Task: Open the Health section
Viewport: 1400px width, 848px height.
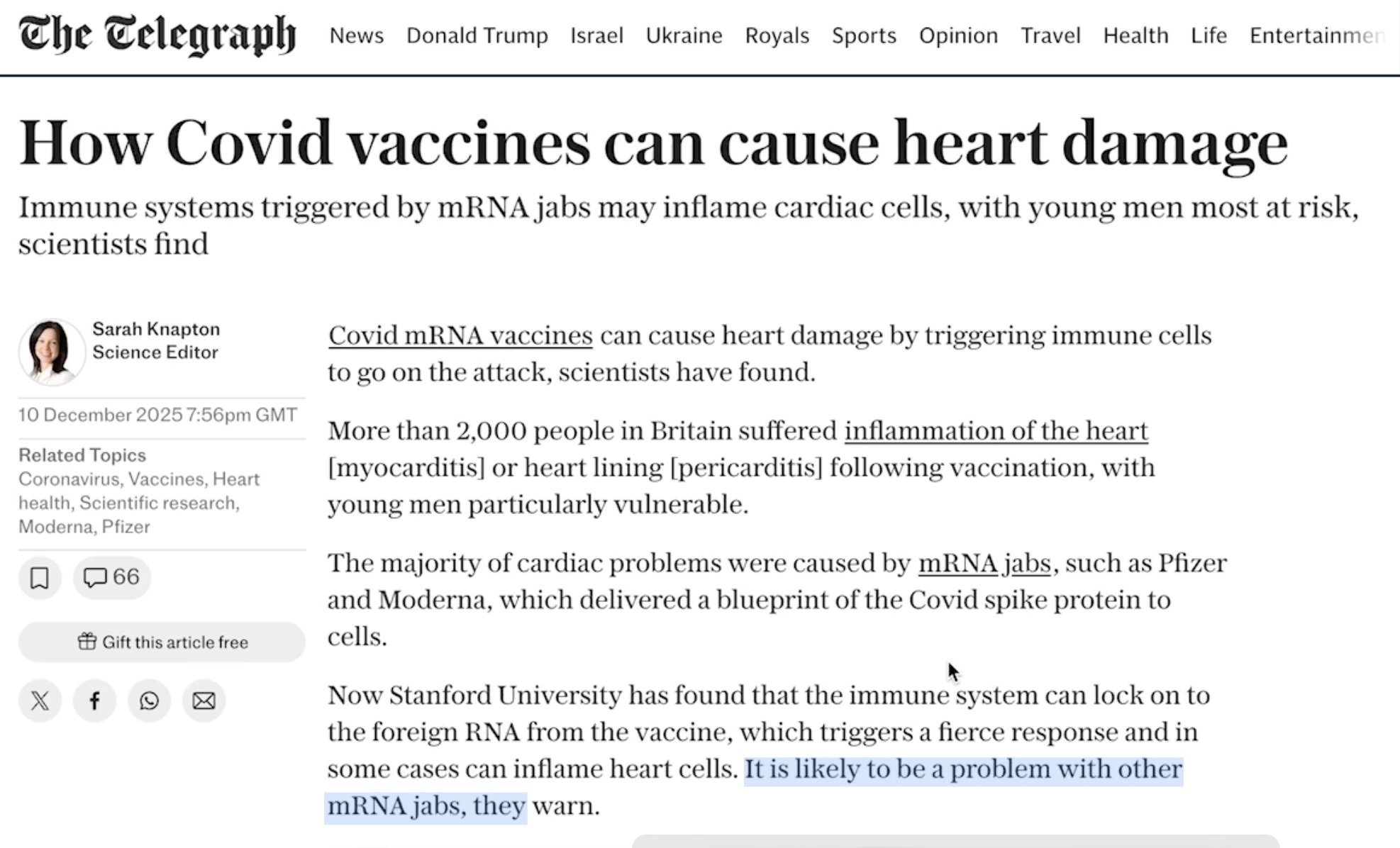Action: click(x=1135, y=35)
